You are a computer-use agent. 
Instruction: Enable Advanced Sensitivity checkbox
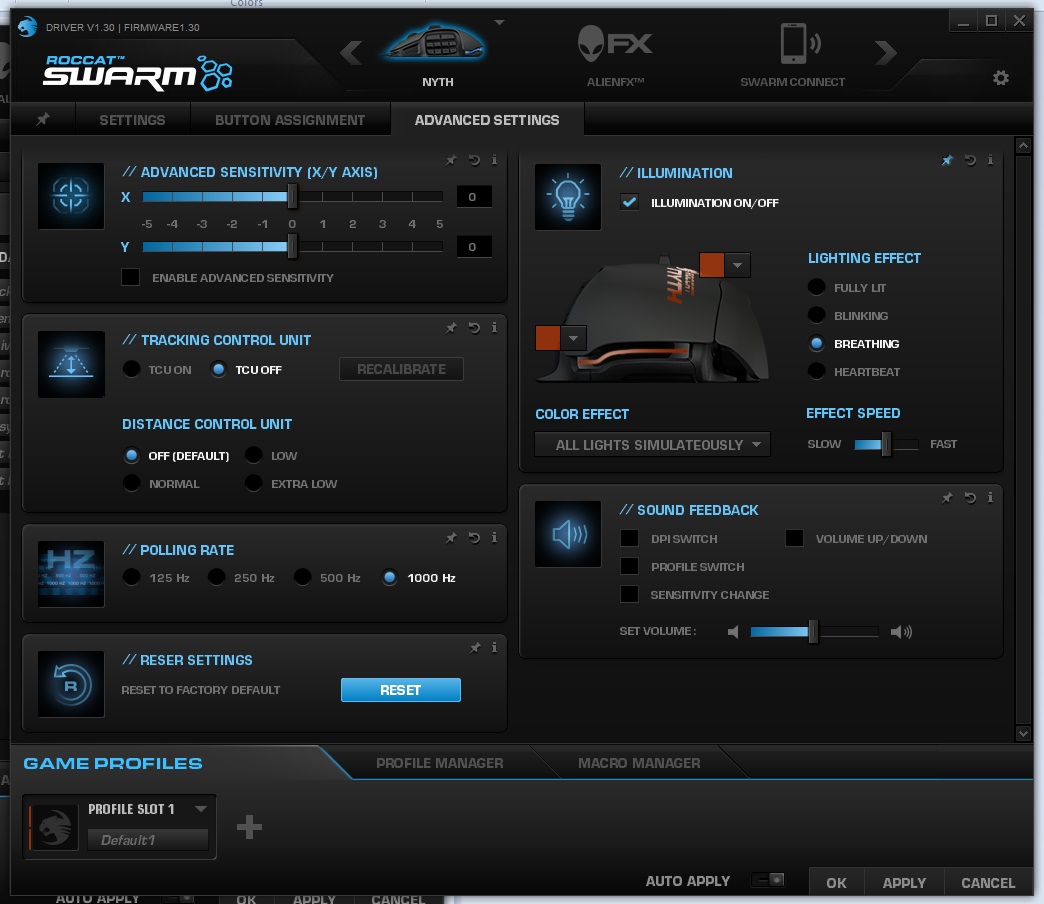[130, 277]
